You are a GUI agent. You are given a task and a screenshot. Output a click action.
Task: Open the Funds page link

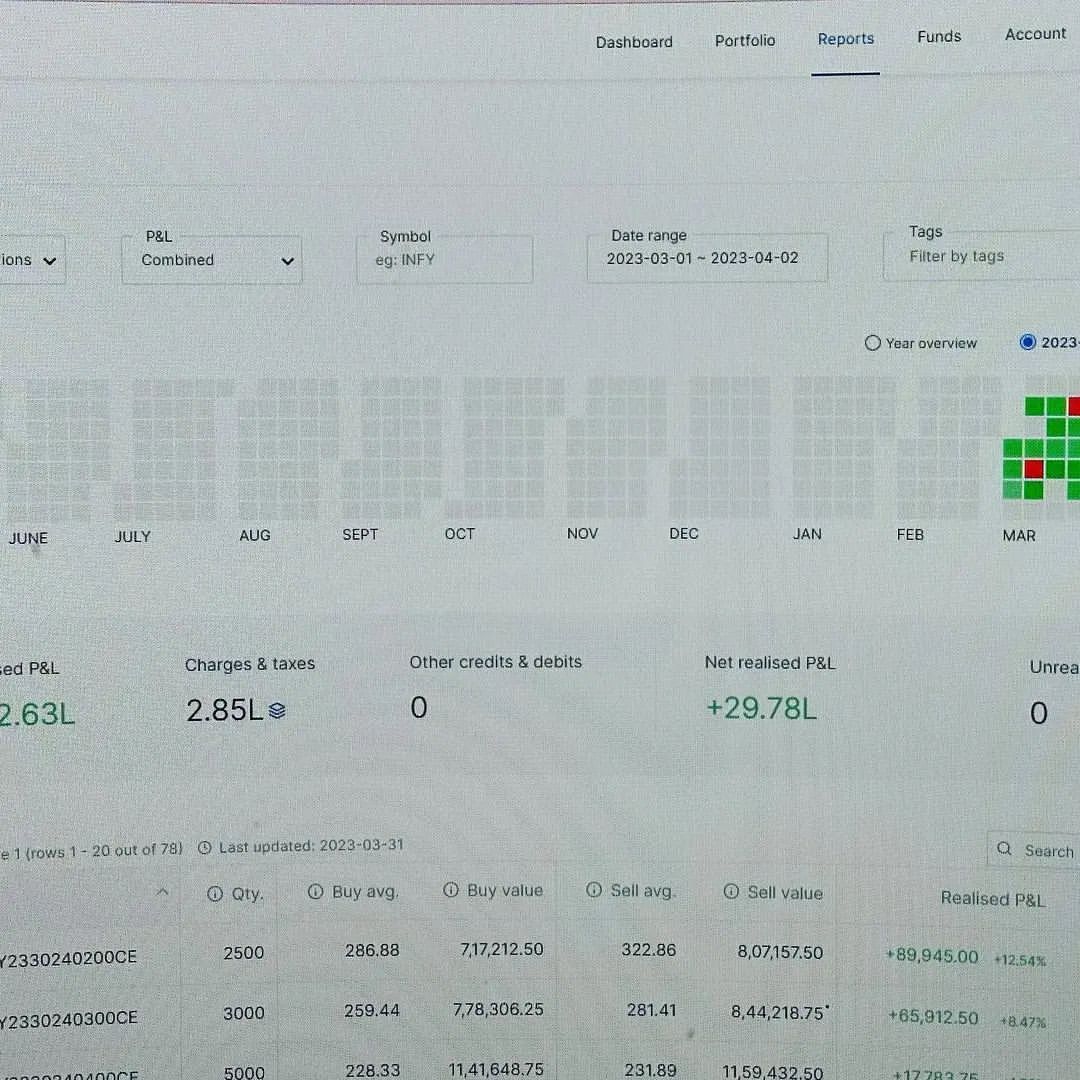tap(939, 37)
